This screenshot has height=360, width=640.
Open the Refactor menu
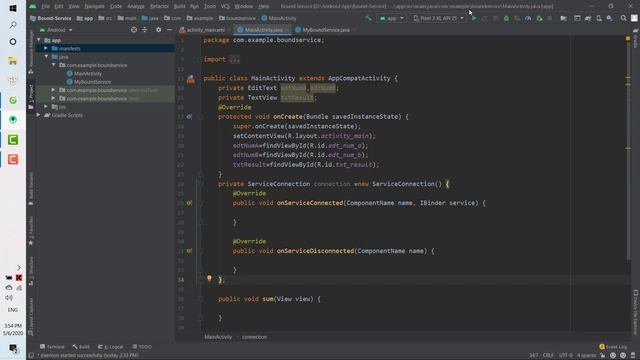pos(159,7)
